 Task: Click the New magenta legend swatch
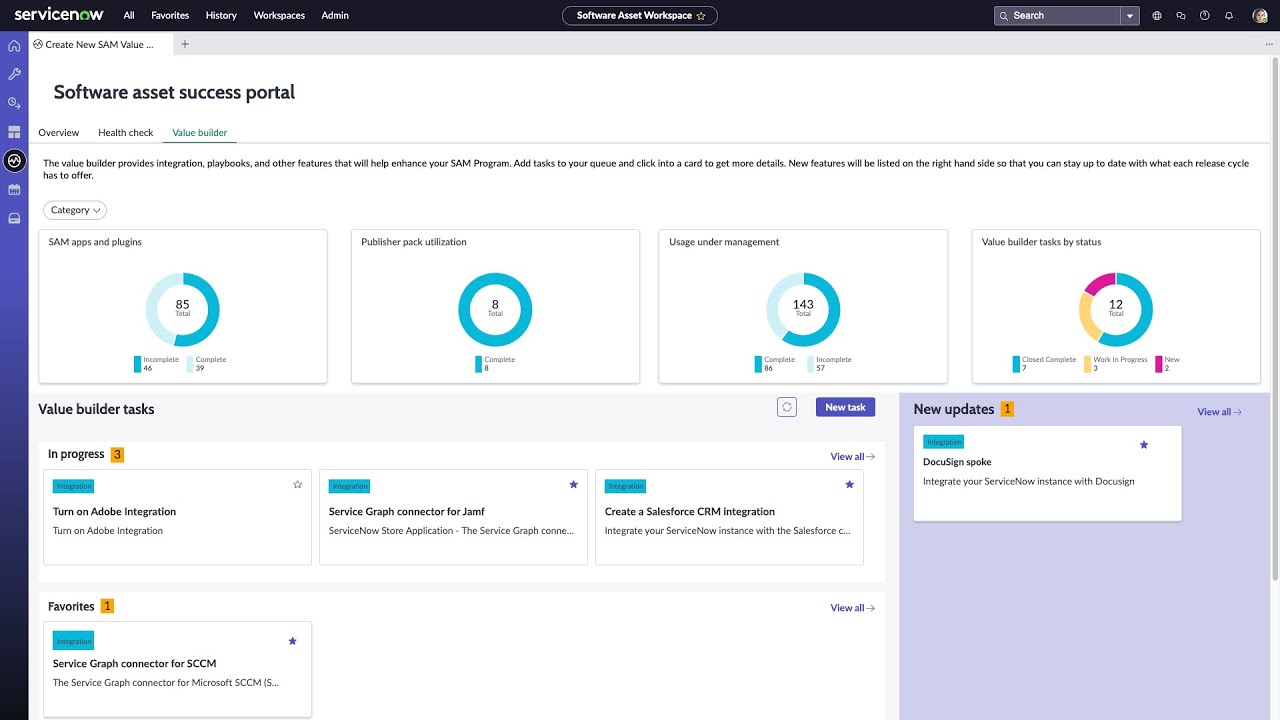[1159, 364]
